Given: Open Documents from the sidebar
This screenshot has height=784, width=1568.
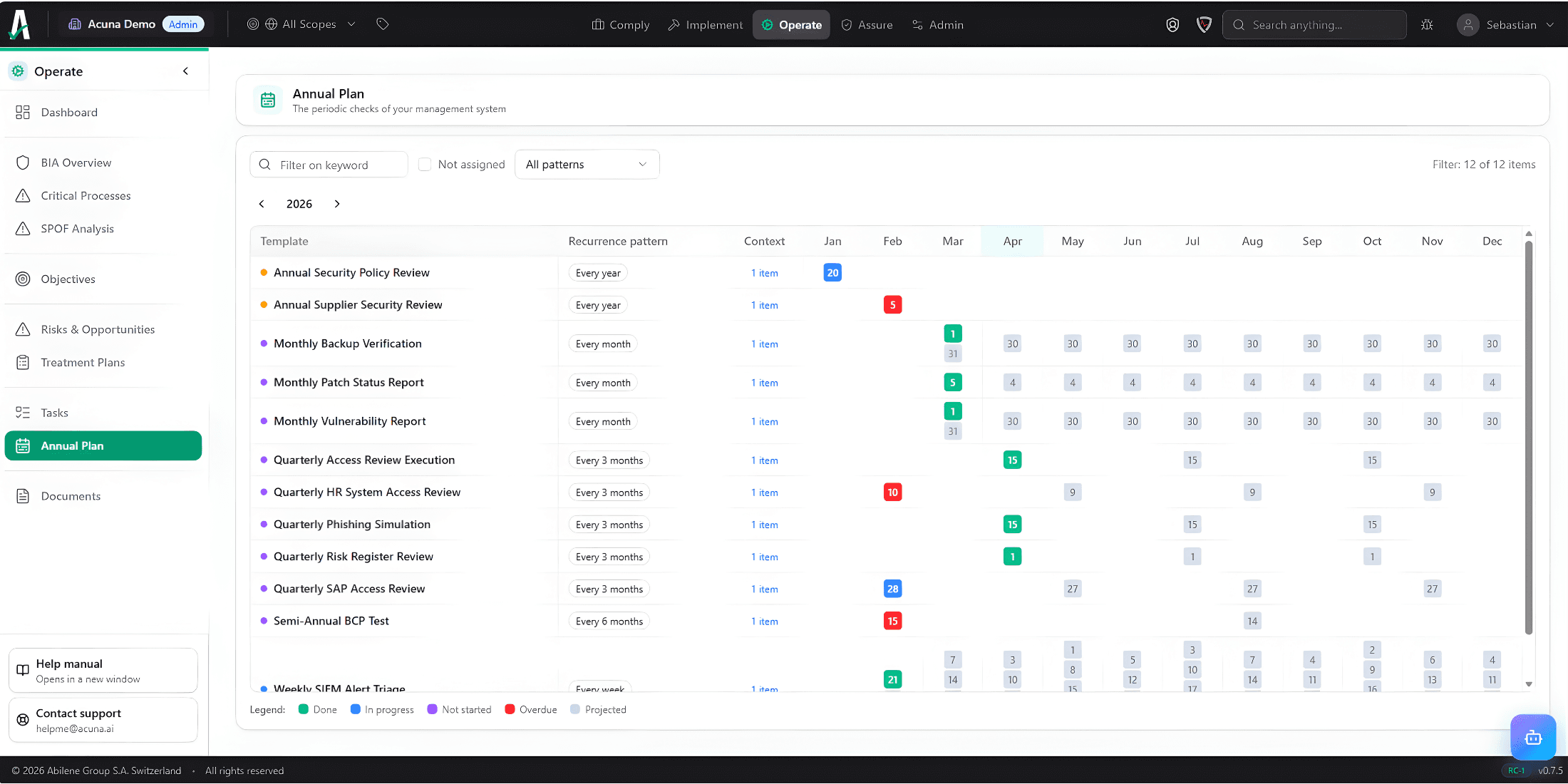Looking at the screenshot, I should pyautogui.click(x=71, y=496).
